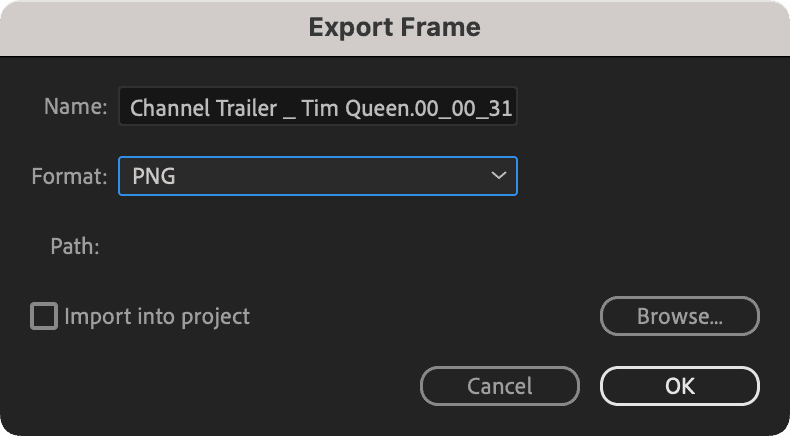Click the Format dropdown chevron arrow
The image size is (790, 436).
498,176
